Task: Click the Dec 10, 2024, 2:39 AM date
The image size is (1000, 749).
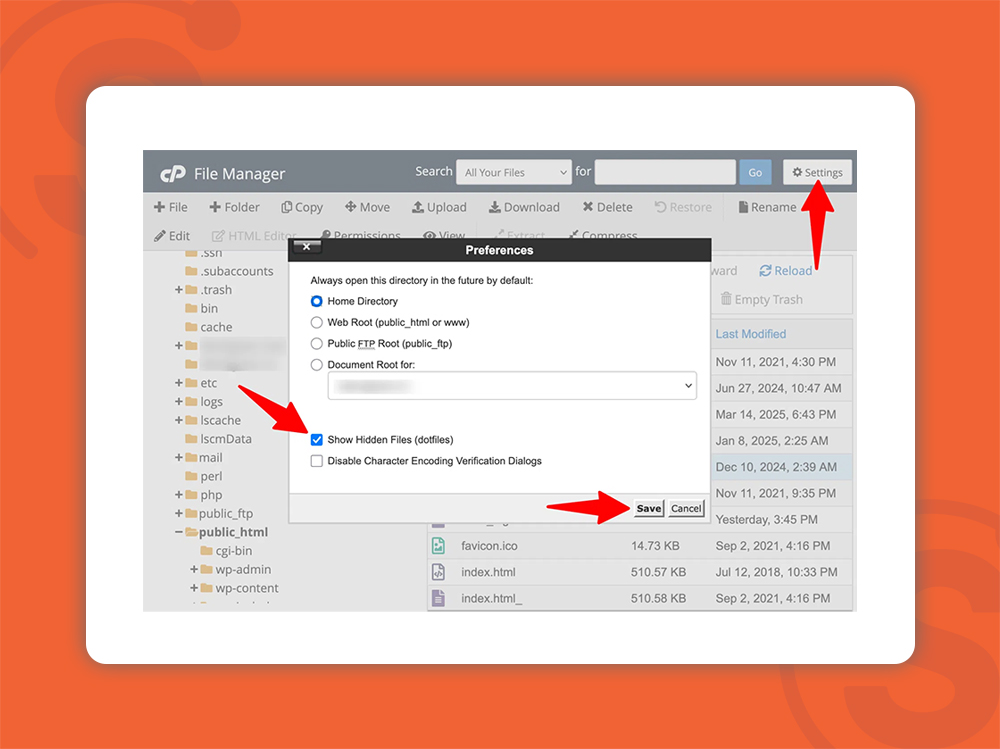Action: click(x=776, y=467)
